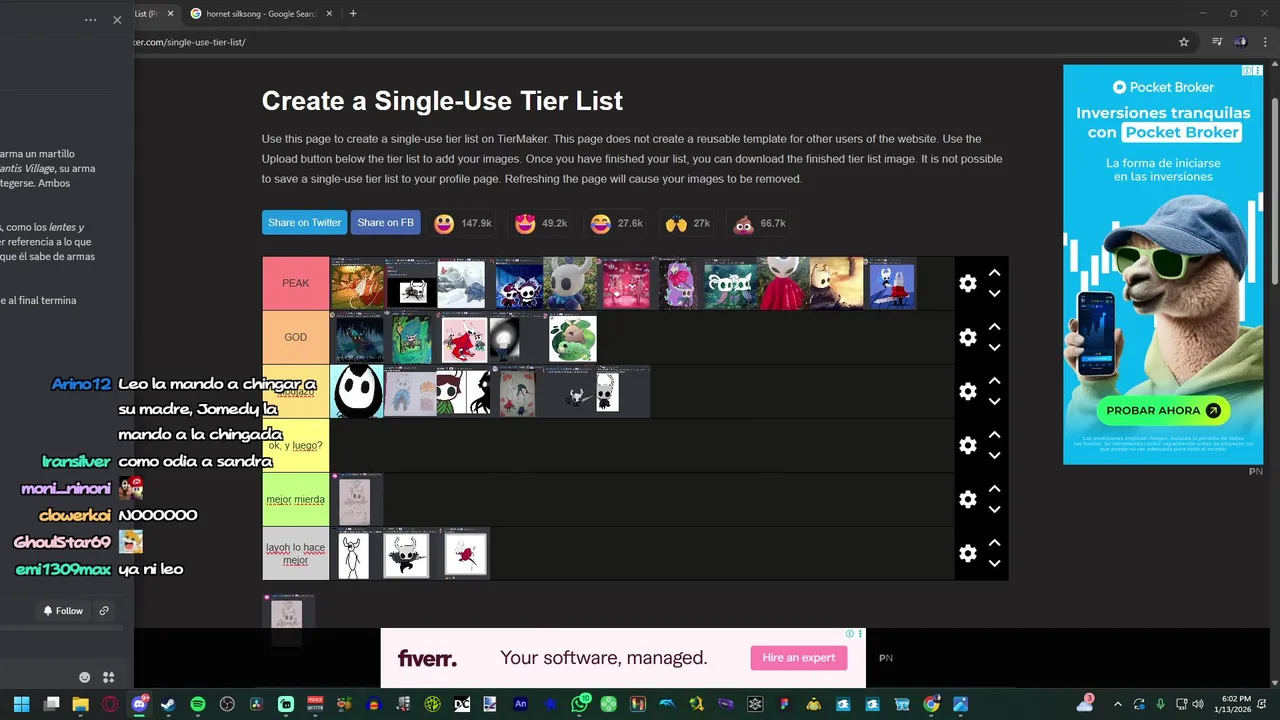Open settings gear for the PEAK tier row
This screenshot has width=1280, height=720.
pos(967,283)
